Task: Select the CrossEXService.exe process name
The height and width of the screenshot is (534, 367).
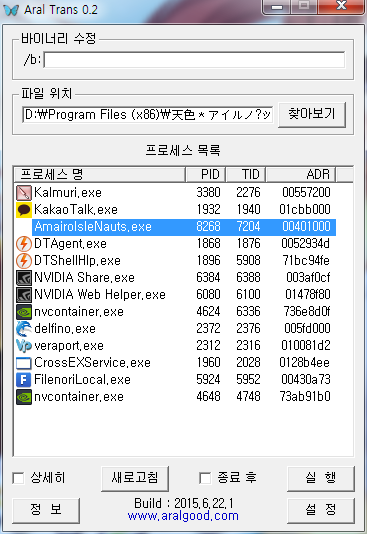Action: point(92,363)
